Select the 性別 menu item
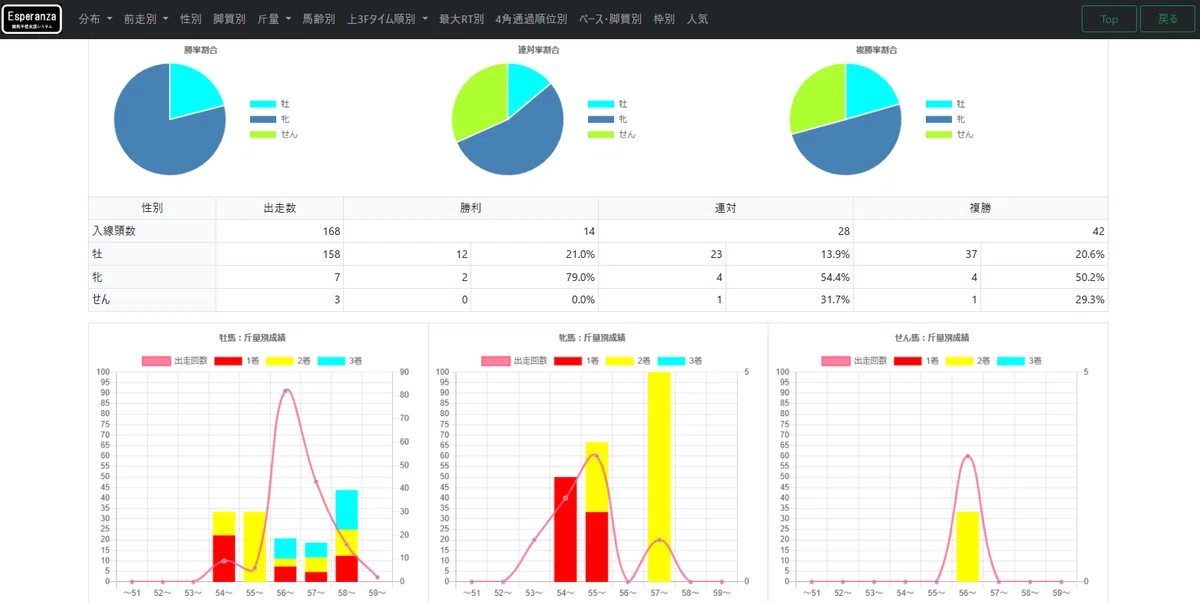The width and height of the screenshot is (1200, 602). pyautogui.click(x=190, y=19)
